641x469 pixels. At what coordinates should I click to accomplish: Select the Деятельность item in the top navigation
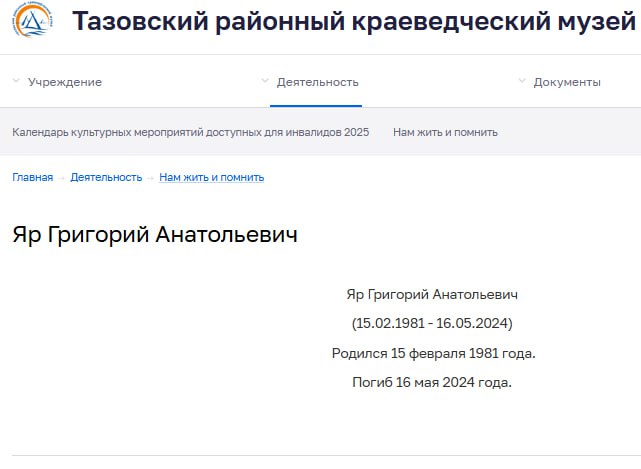click(x=317, y=82)
